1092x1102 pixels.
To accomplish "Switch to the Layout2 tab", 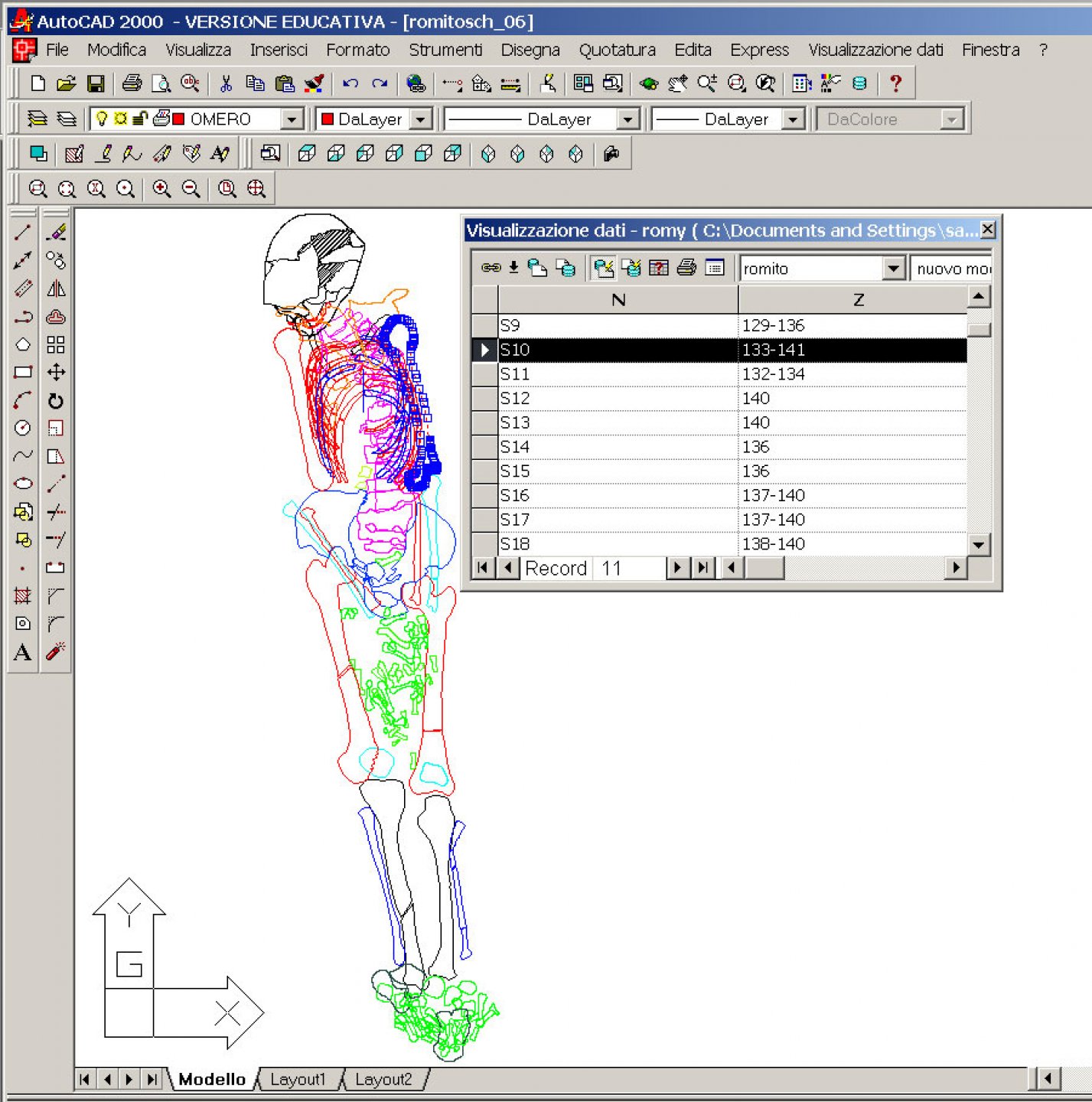I will tap(383, 1079).
